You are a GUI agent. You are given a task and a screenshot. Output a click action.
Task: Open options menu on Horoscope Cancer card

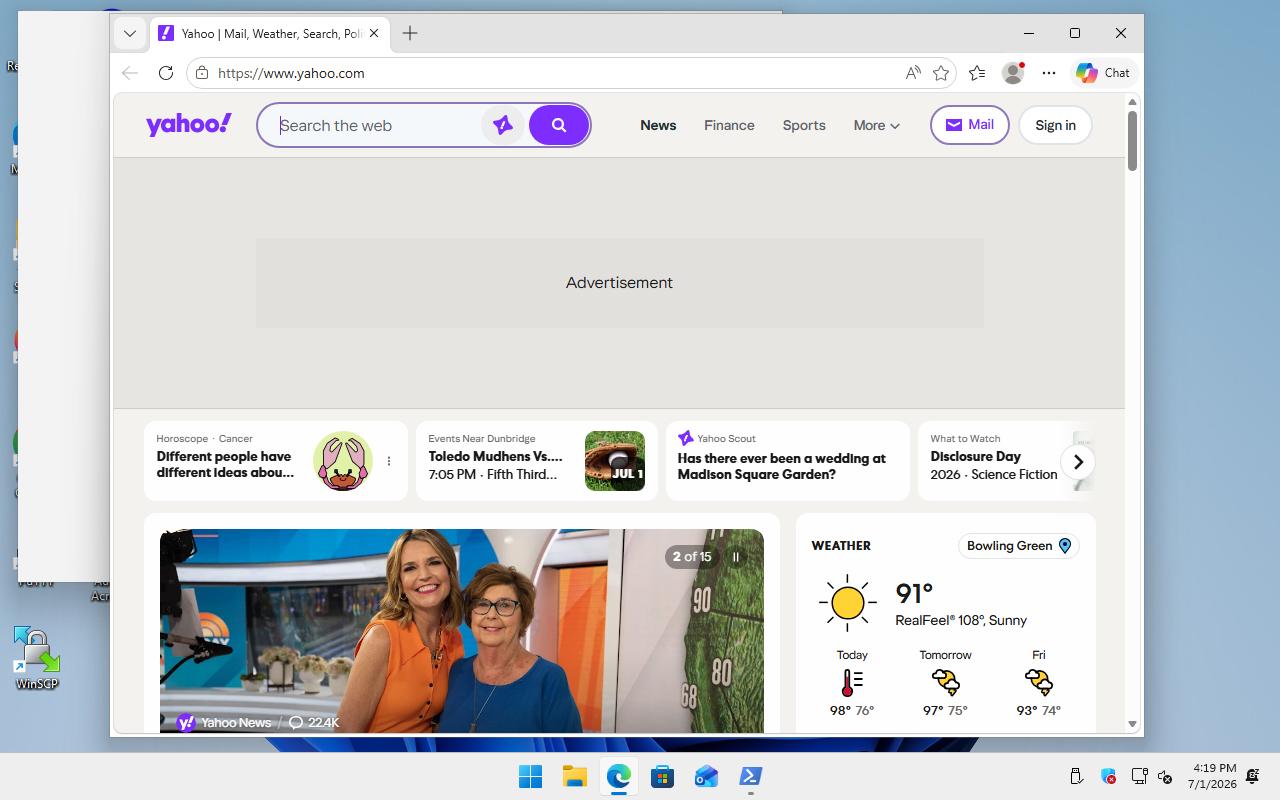(389, 461)
